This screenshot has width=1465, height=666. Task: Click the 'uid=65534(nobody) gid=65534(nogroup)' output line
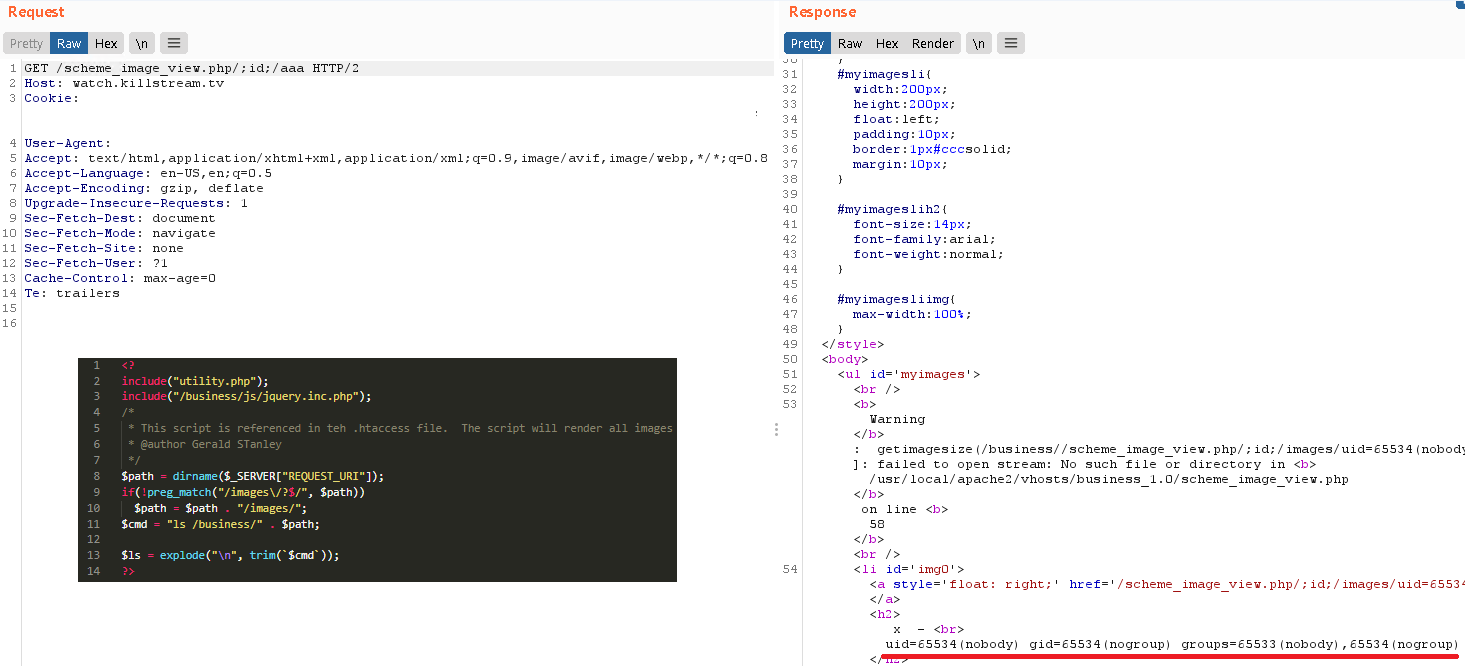pos(1172,644)
